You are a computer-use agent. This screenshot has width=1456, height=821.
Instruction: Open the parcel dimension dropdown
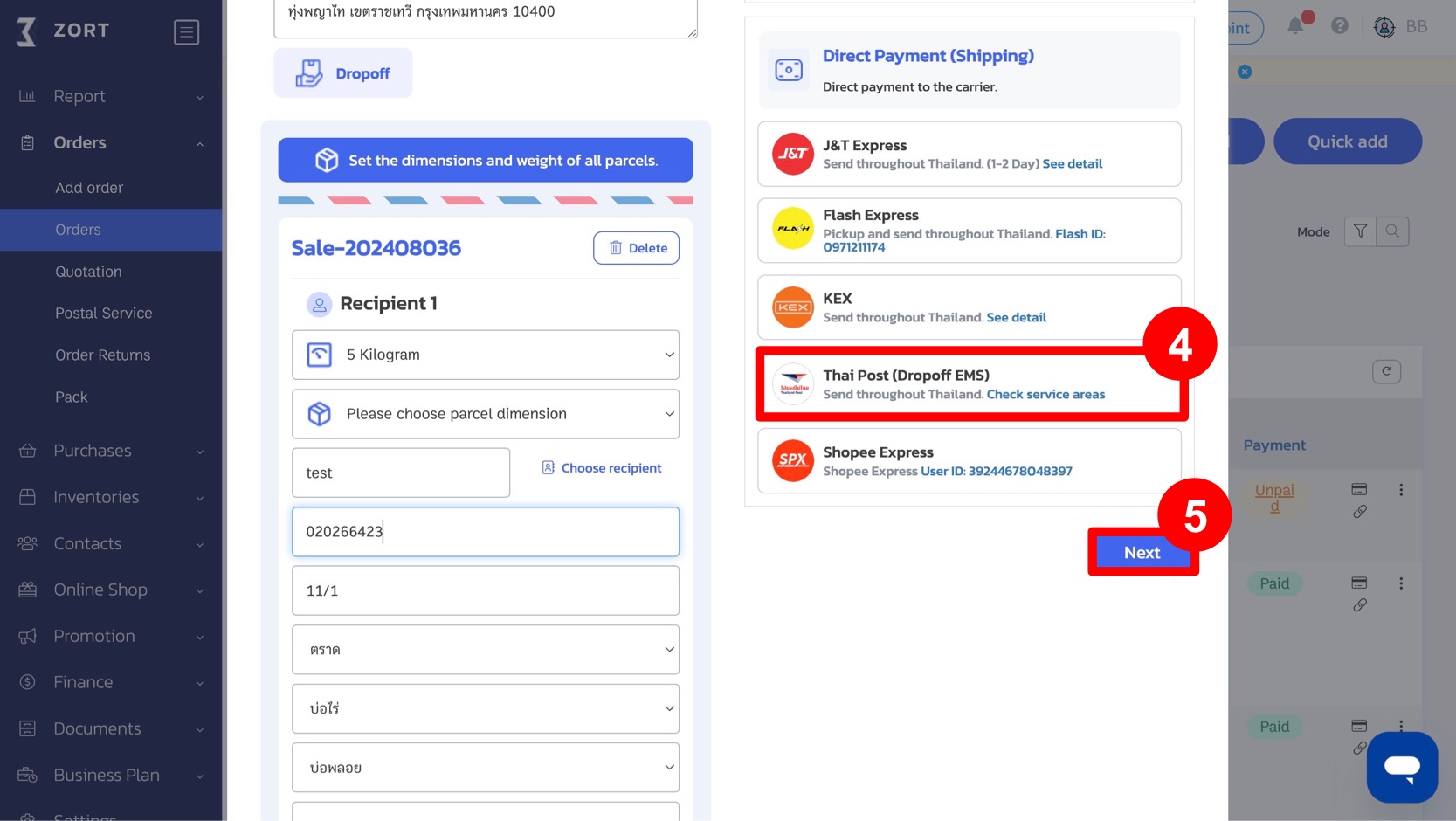[486, 414]
